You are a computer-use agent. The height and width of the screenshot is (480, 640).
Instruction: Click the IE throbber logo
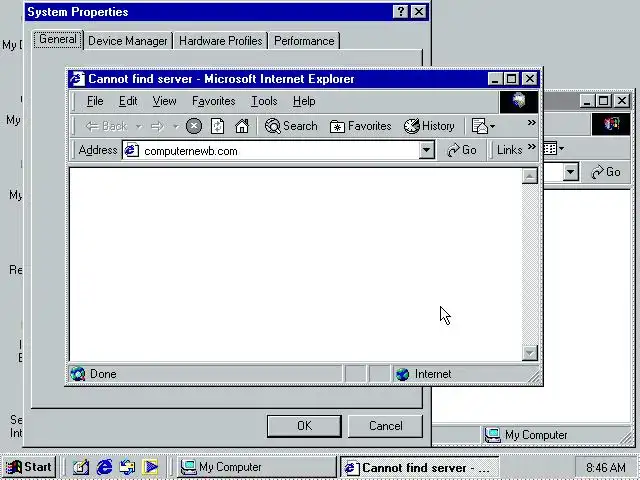519,102
